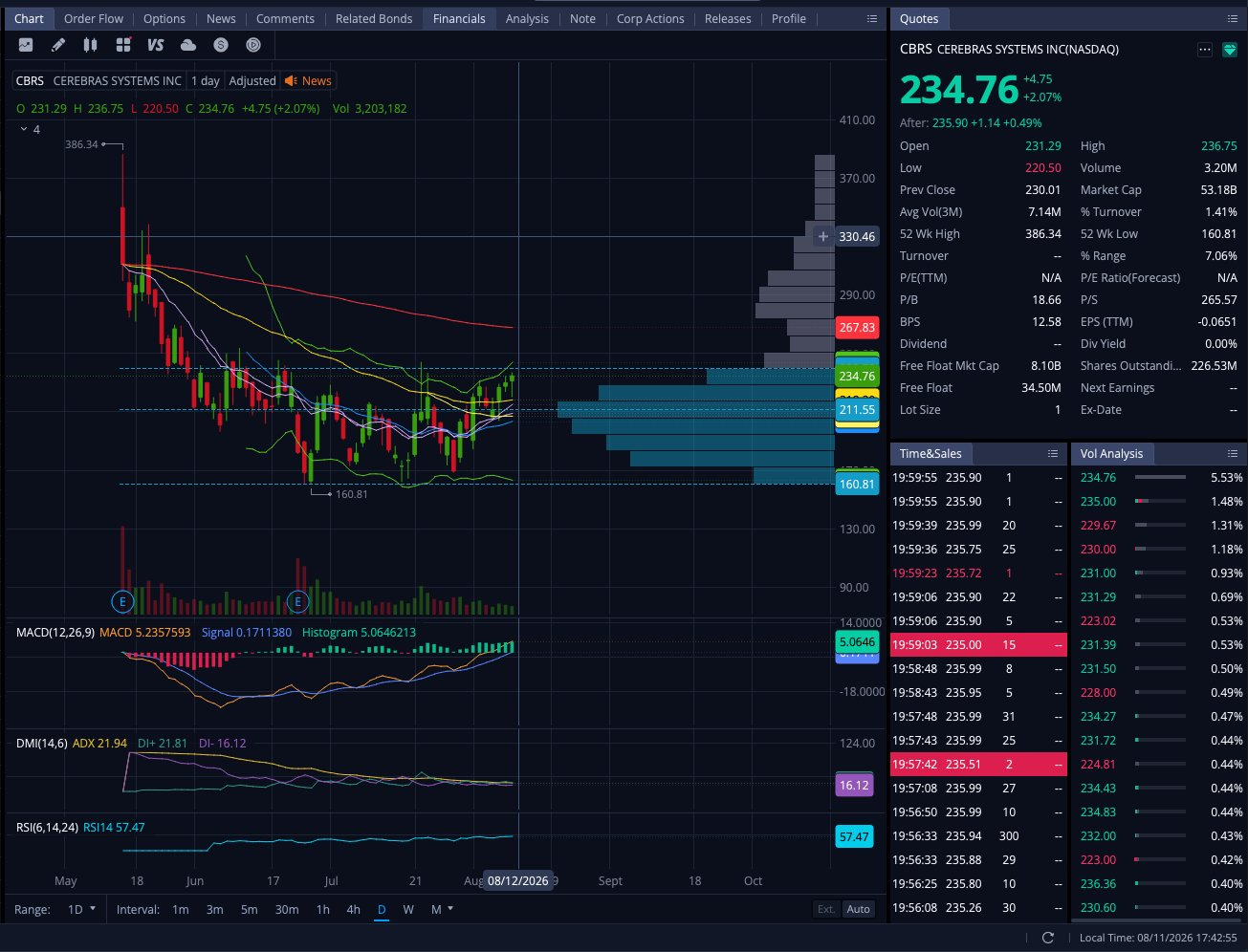Screen dimensions: 1248x952
Task: Click the earnings E marker near June
Action: [x=298, y=601]
